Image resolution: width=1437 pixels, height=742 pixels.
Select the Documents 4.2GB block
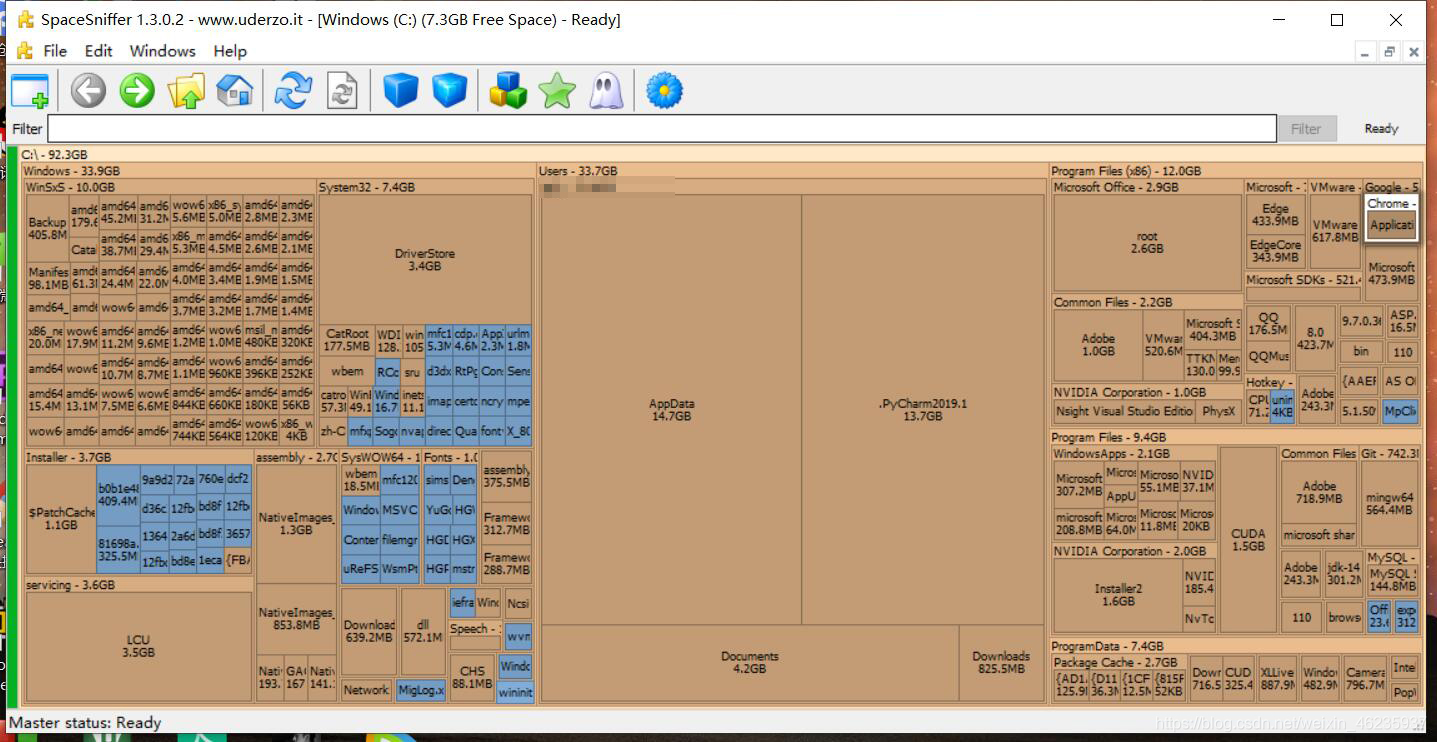(x=749, y=663)
